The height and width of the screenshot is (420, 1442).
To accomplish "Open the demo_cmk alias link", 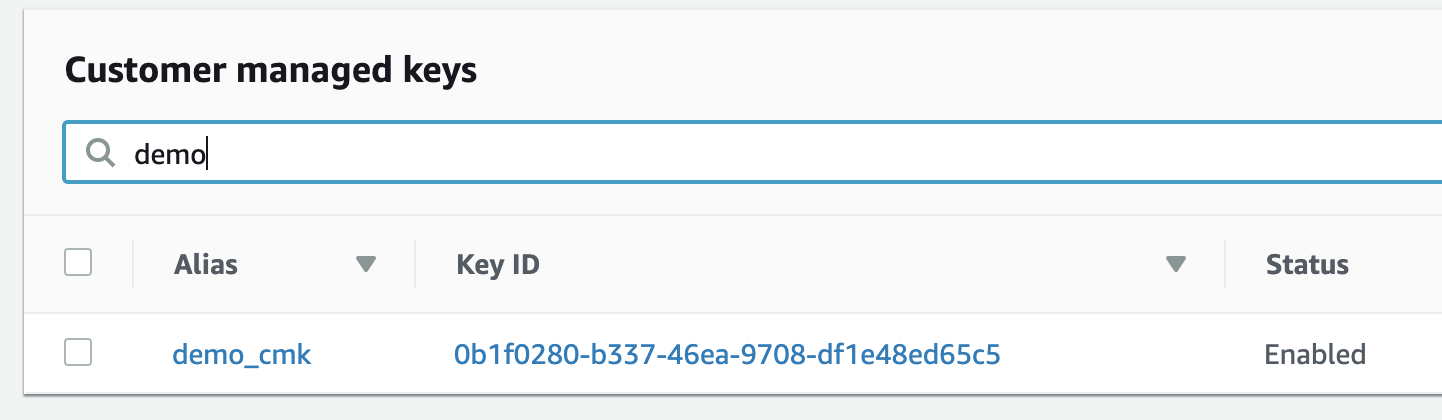I will [242, 354].
